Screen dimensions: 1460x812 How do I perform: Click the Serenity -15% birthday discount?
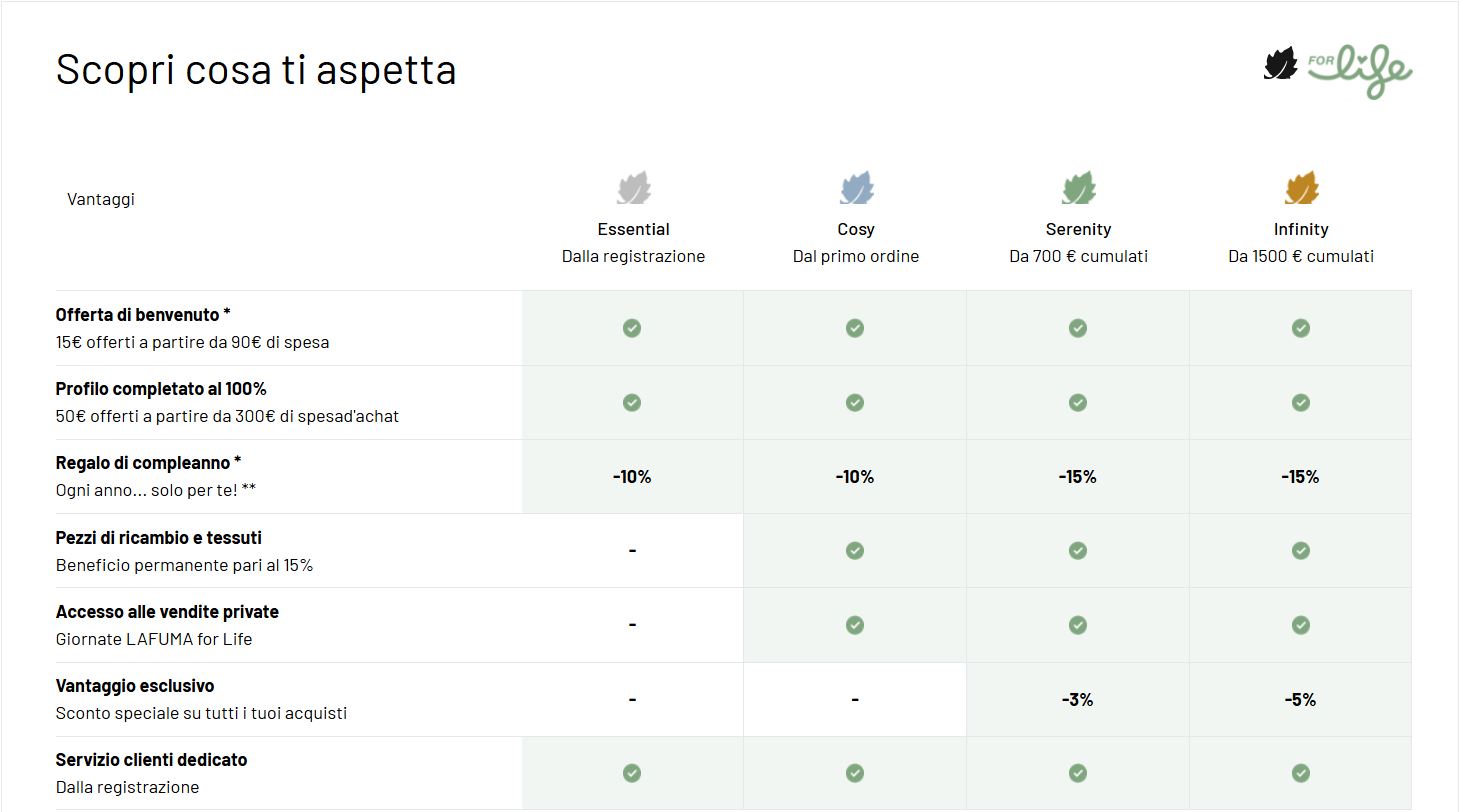1078,477
